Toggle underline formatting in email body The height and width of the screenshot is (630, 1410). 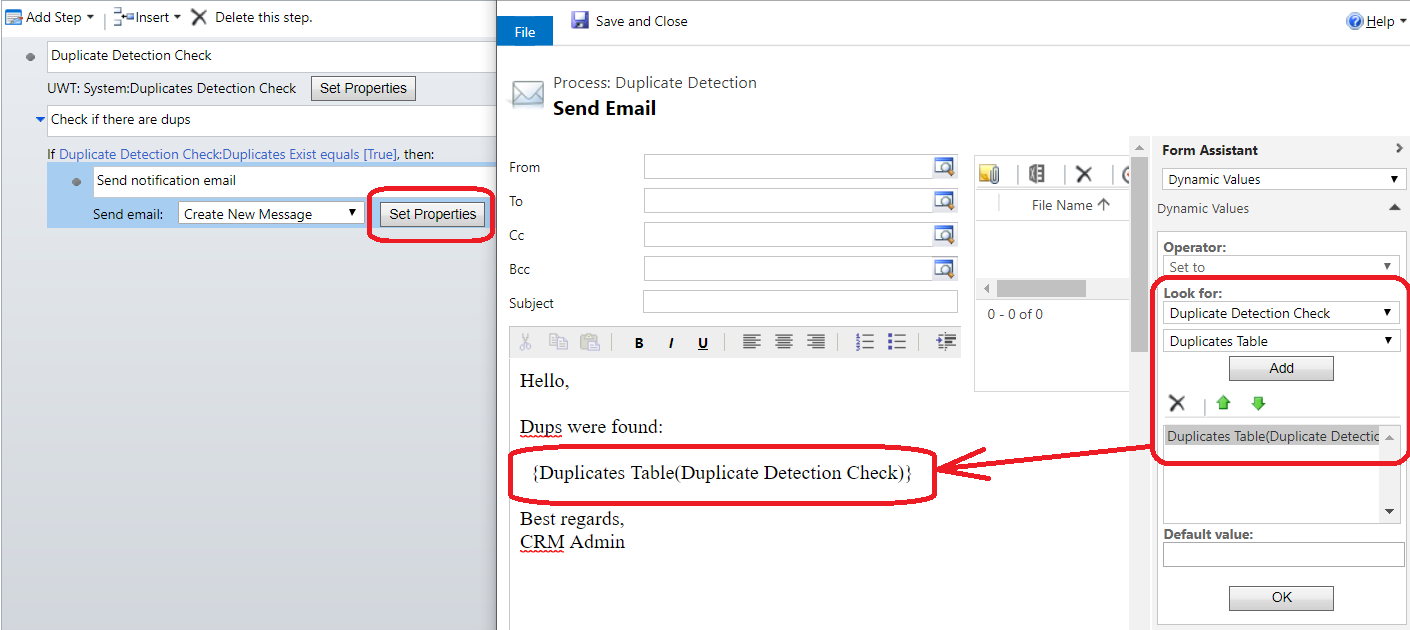click(x=703, y=343)
